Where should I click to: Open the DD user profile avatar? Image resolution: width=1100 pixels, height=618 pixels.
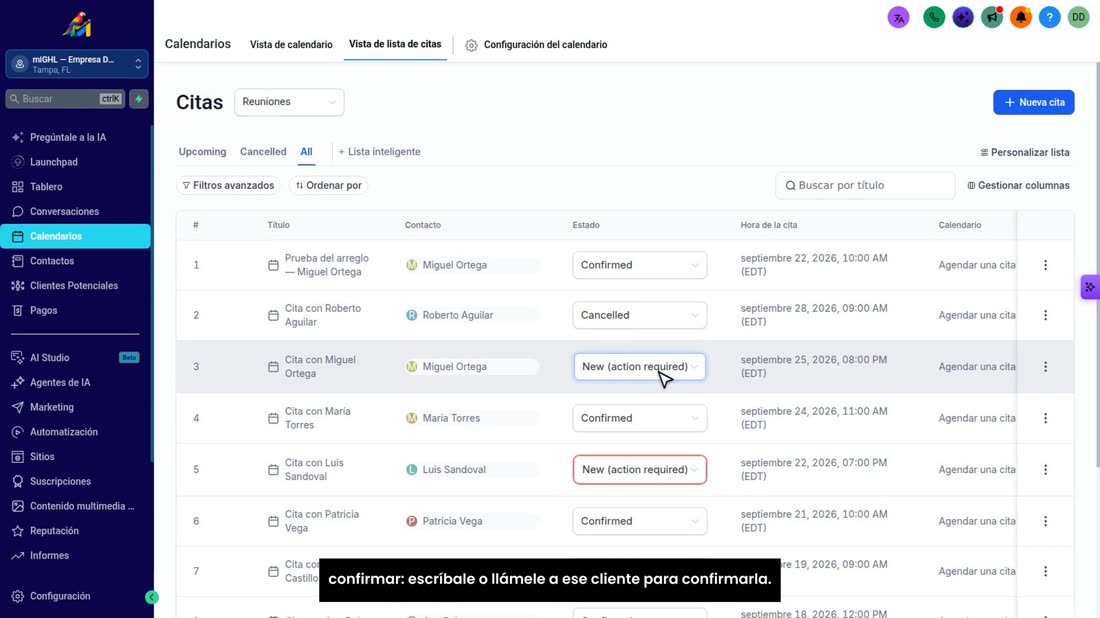click(x=1078, y=18)
